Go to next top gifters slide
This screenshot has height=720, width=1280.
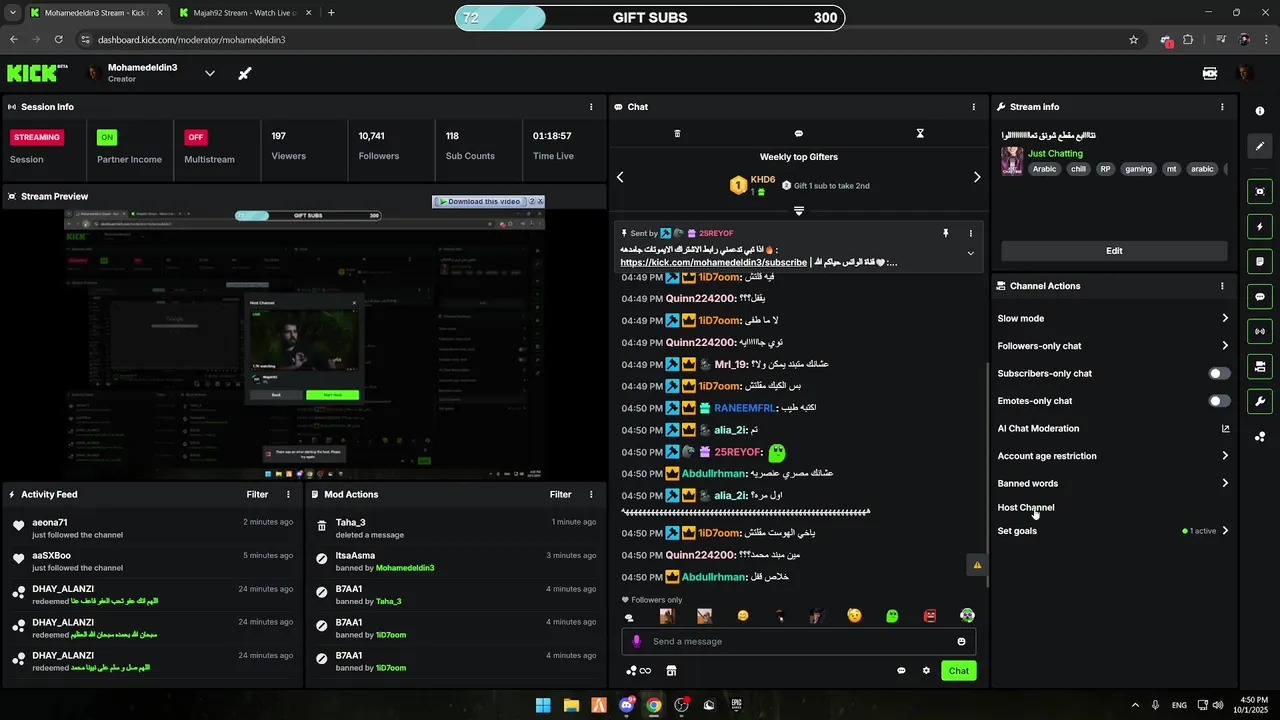pyautogui.click(x=977, y=177)
